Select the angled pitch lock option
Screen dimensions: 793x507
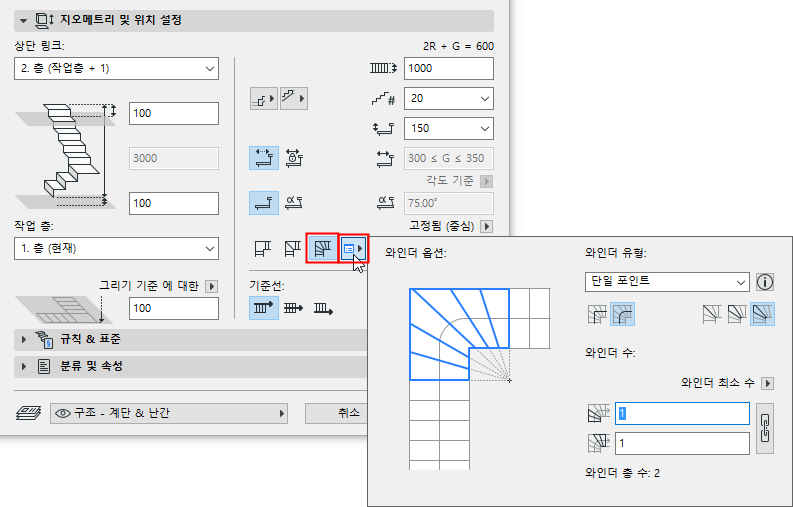(x=294, y=203)
